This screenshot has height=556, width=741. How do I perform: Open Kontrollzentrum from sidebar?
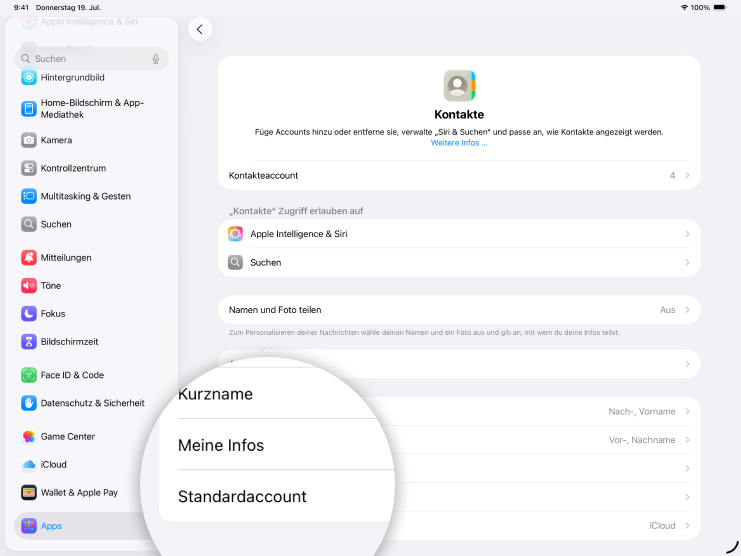tap(72, 168)
